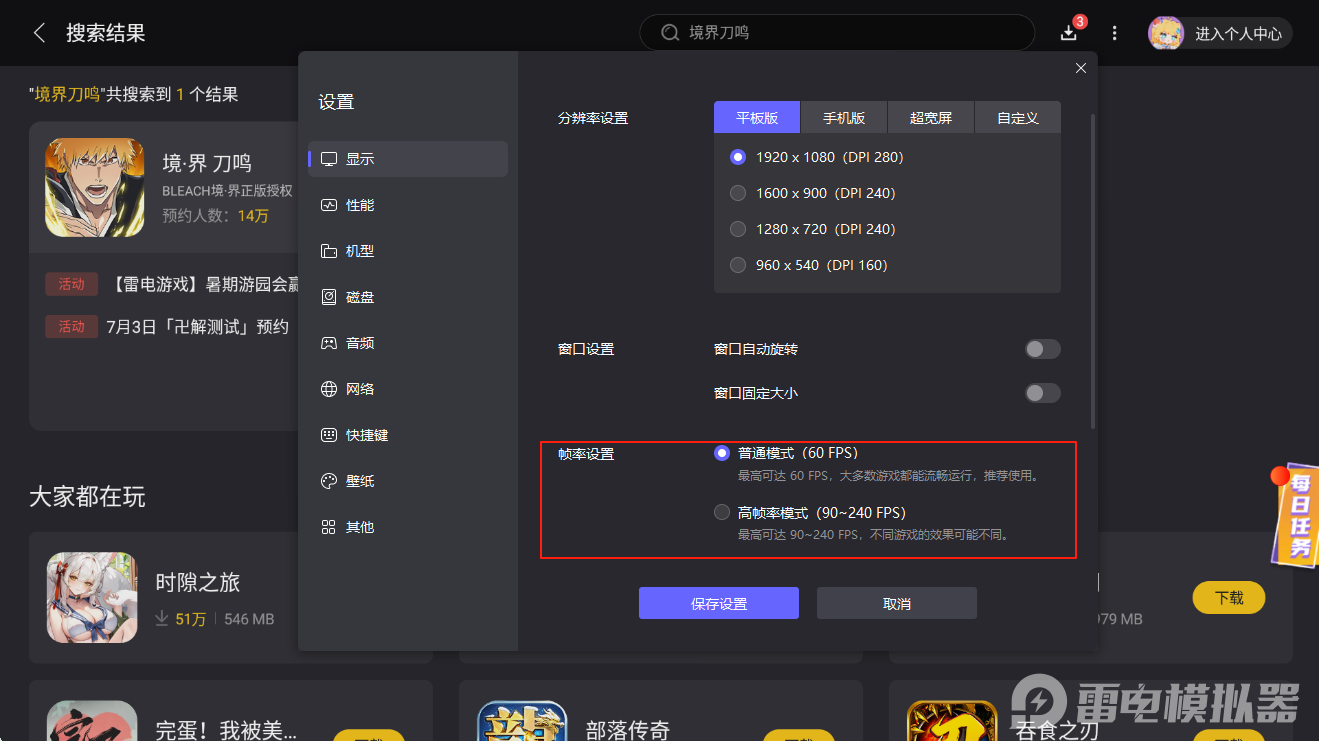Click the yellow 下载 button
The width and height of the screenshot is (1319, 741).
1229,598
